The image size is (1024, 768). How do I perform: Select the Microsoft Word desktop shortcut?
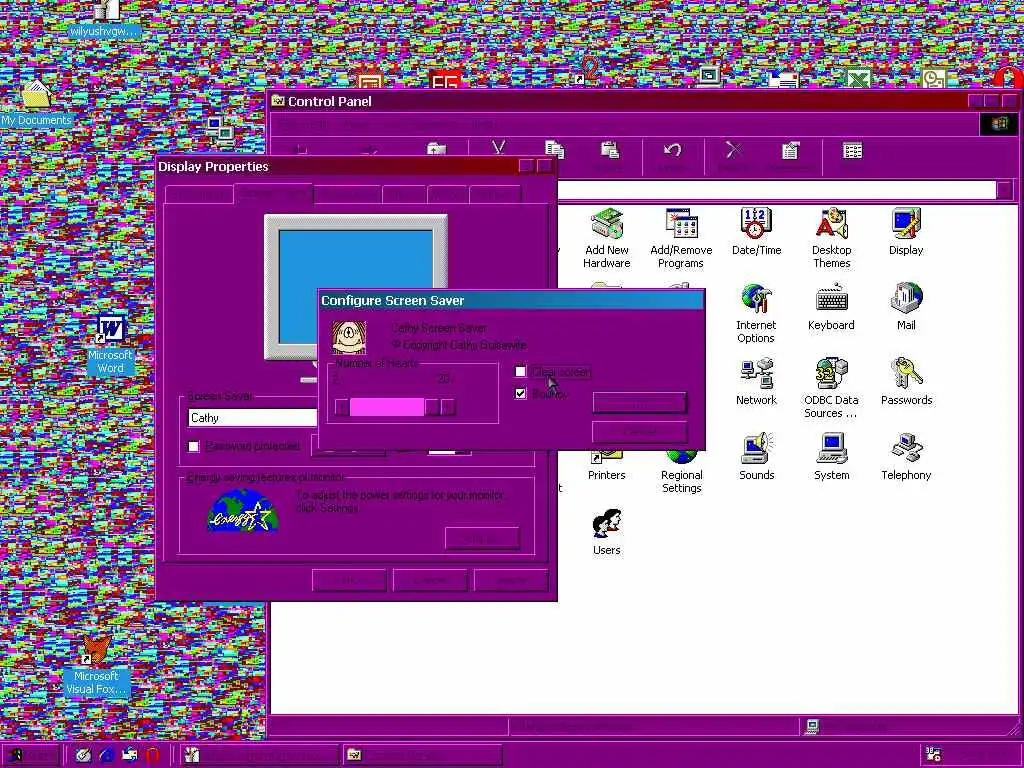(110, 345)
